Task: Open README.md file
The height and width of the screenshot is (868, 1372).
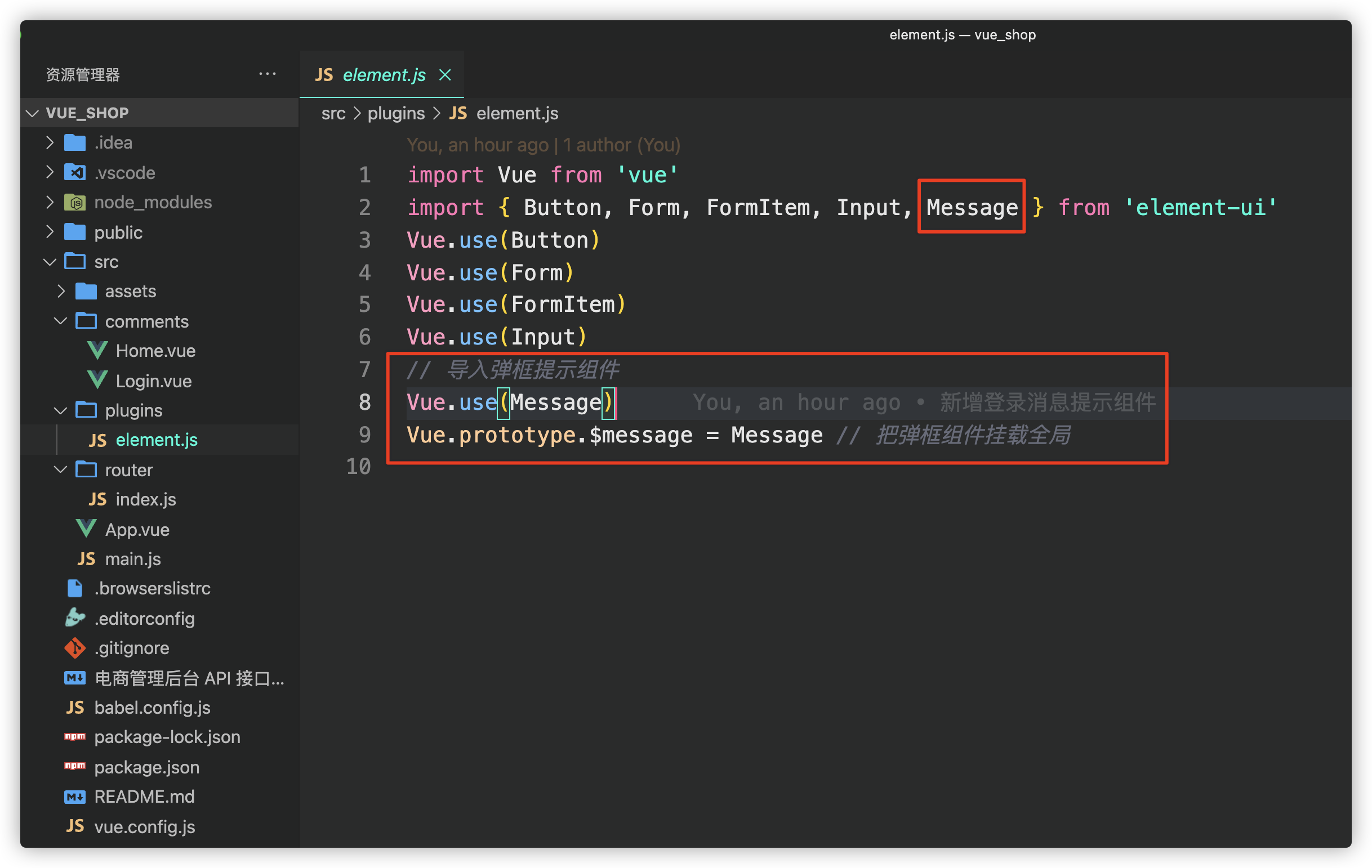Action: (x=159, y=797)
